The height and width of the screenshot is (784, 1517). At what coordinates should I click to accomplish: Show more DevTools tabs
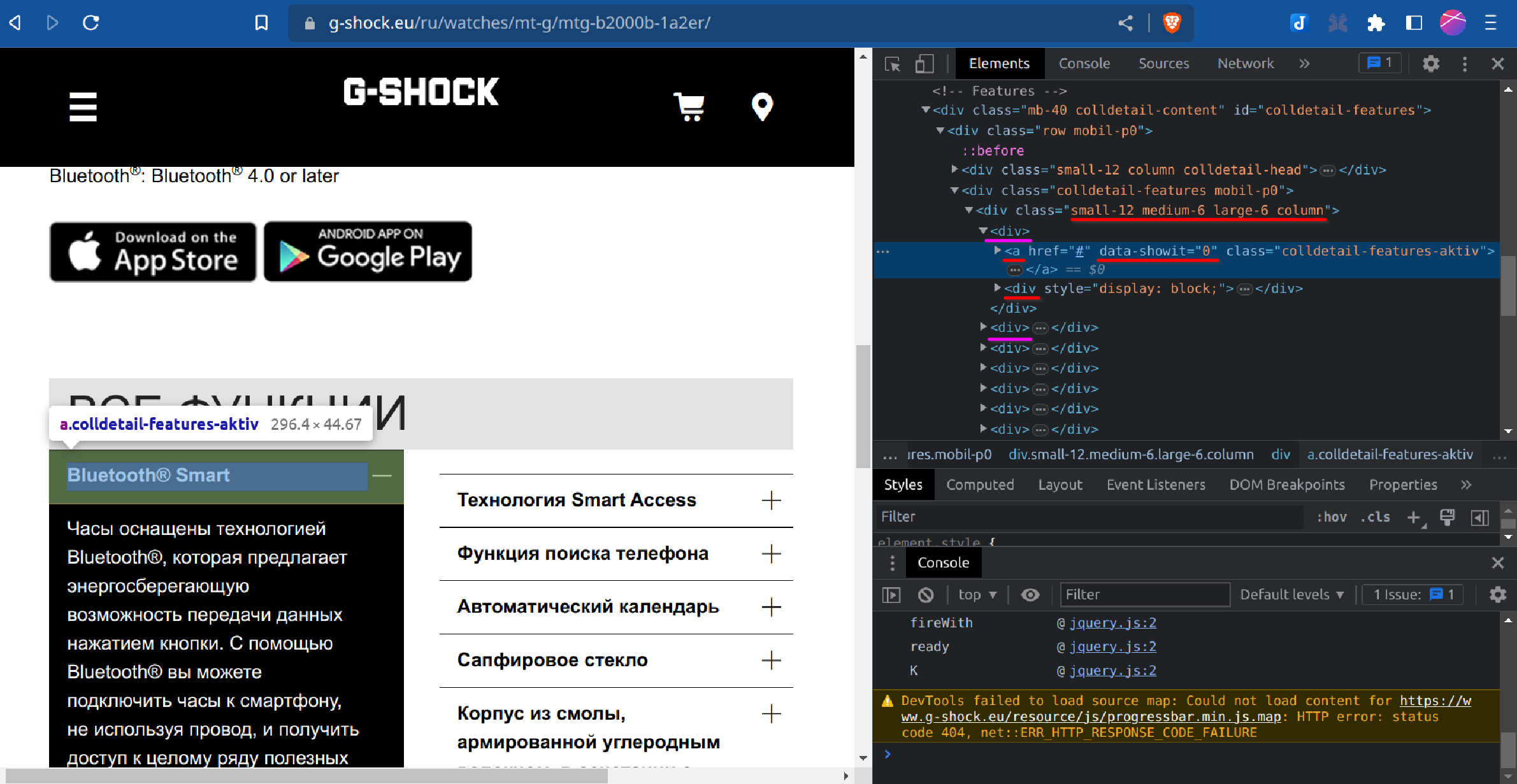click(1304, 64)
